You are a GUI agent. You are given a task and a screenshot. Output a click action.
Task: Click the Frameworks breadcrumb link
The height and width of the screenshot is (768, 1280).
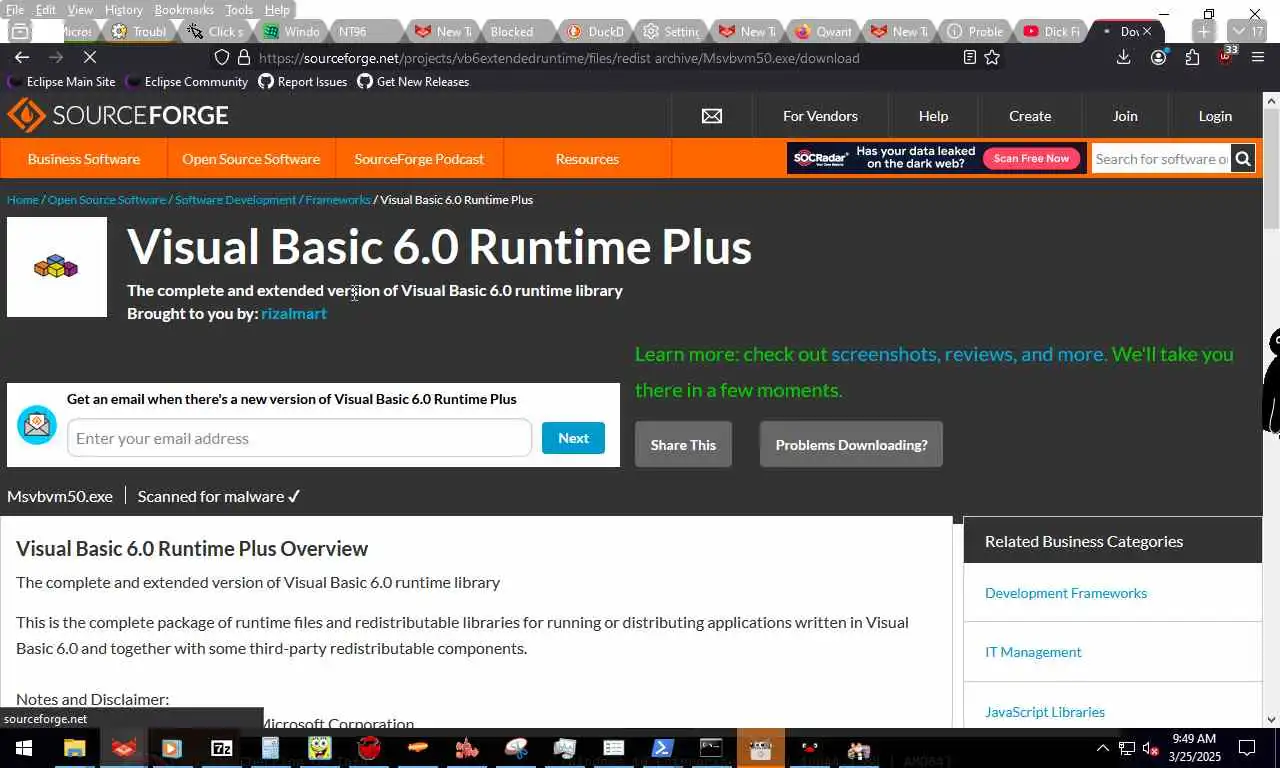tap(338, 200)
